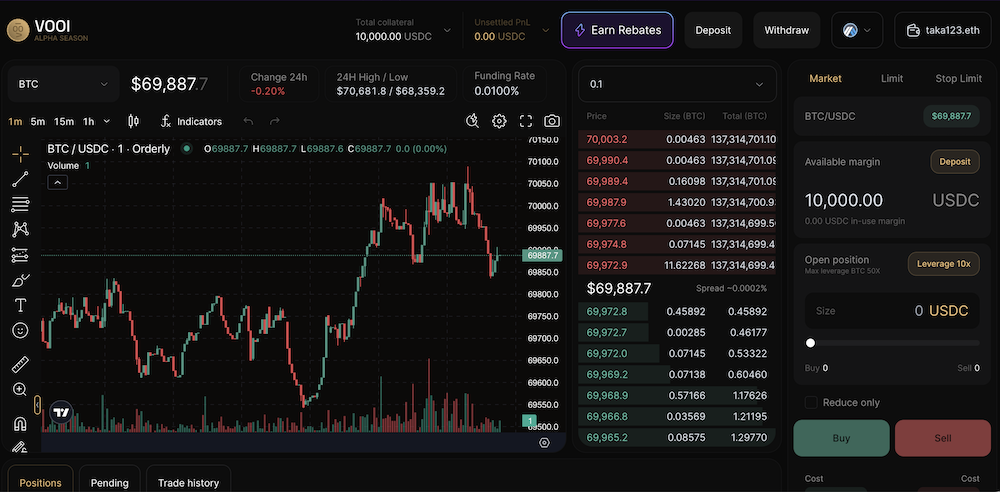Screen dimensions: 1000x492
Task: Open the Trade history tab
Action: pos(188,482)
